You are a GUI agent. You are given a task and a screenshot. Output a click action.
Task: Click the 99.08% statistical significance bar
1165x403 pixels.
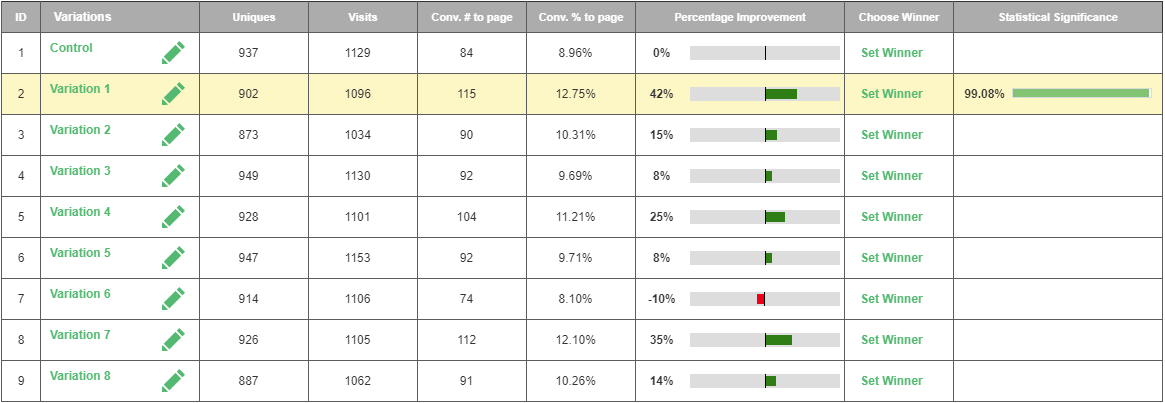[1080, 93]
